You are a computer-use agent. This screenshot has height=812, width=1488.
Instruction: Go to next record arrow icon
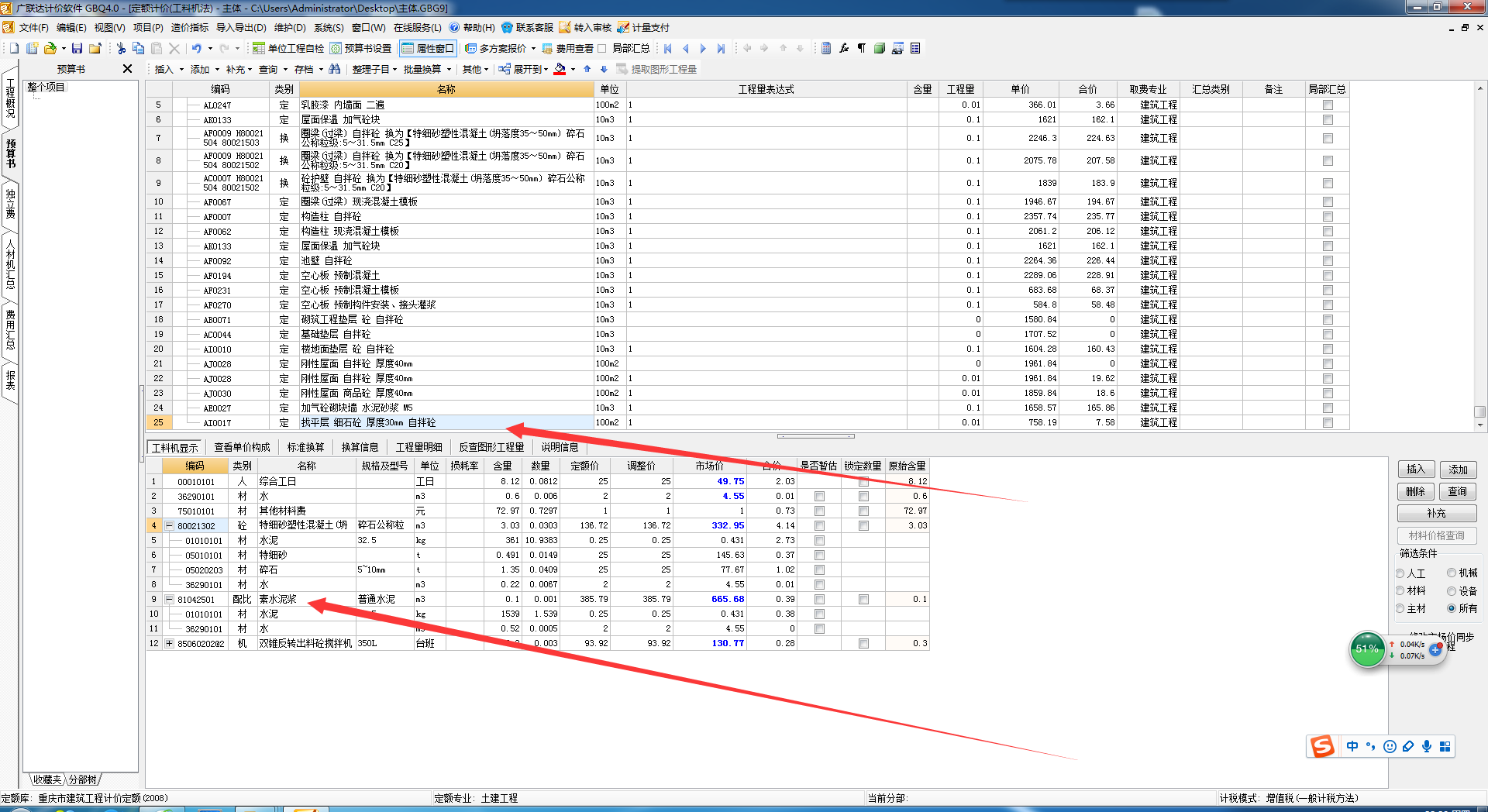(703, 48)
